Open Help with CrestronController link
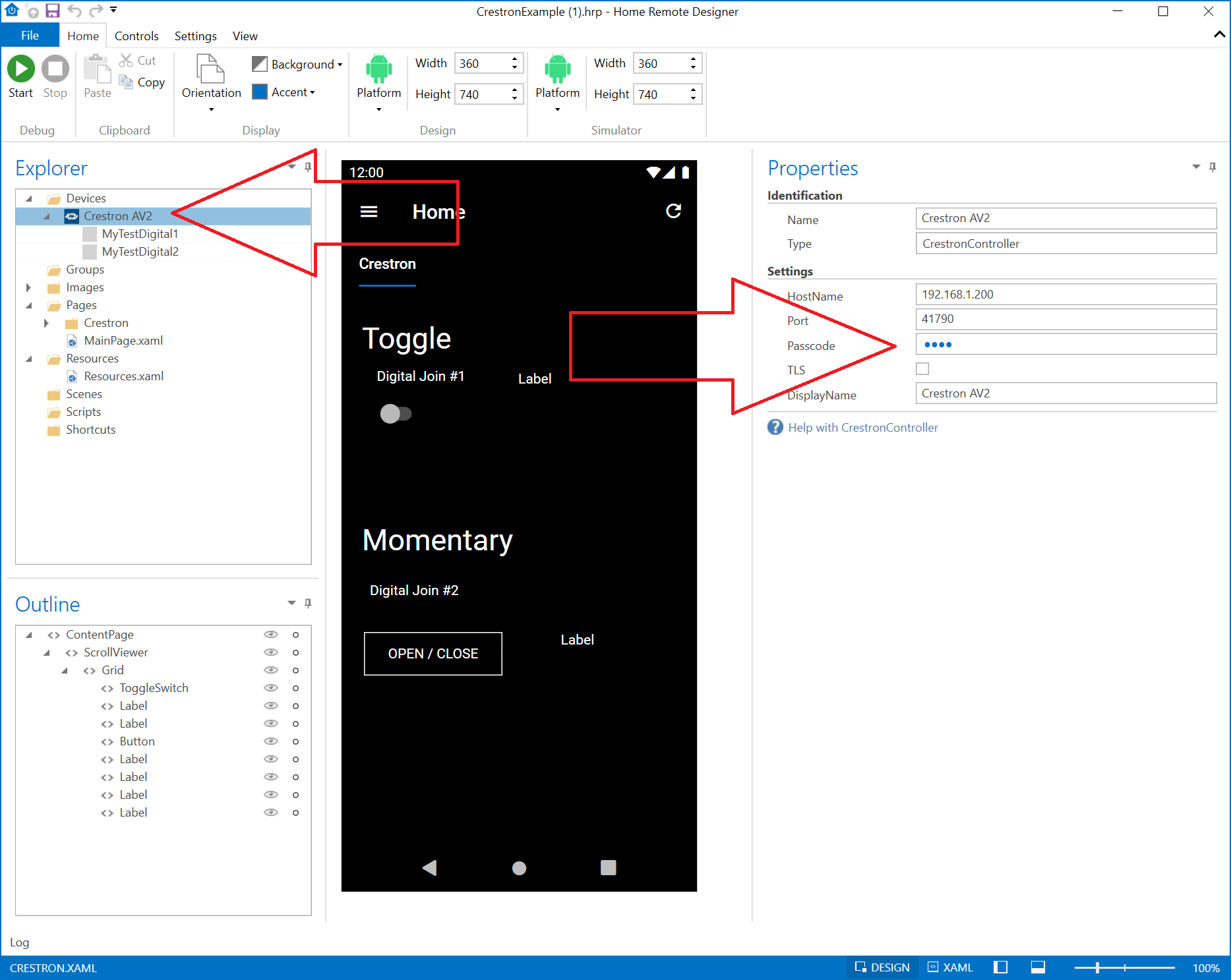Viewport: 1231px width, 980px height. click(x=862, y=428)
